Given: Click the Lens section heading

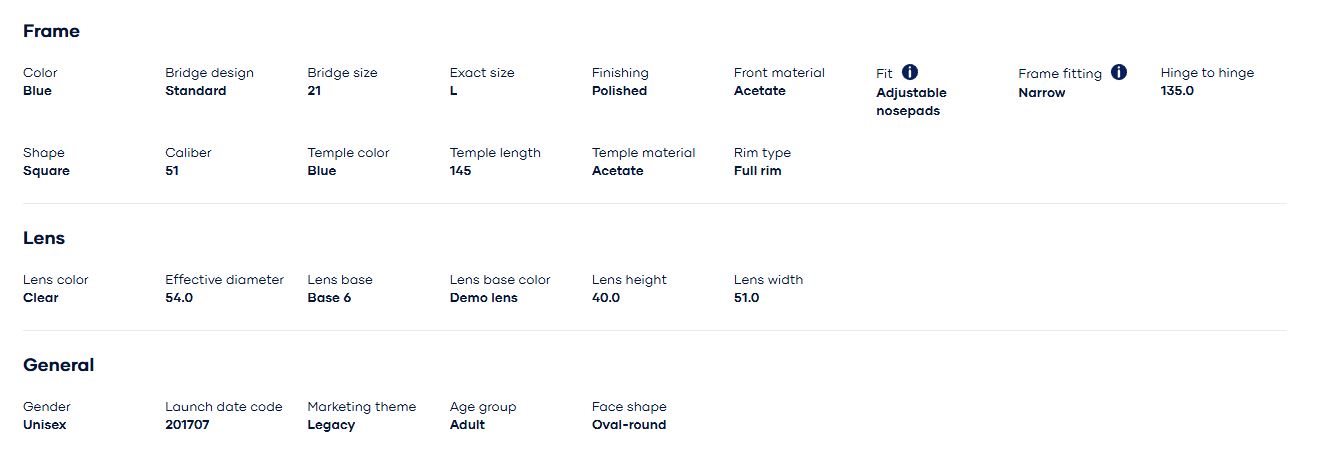Looking at the screenshot, I should [x=44, y=238].
